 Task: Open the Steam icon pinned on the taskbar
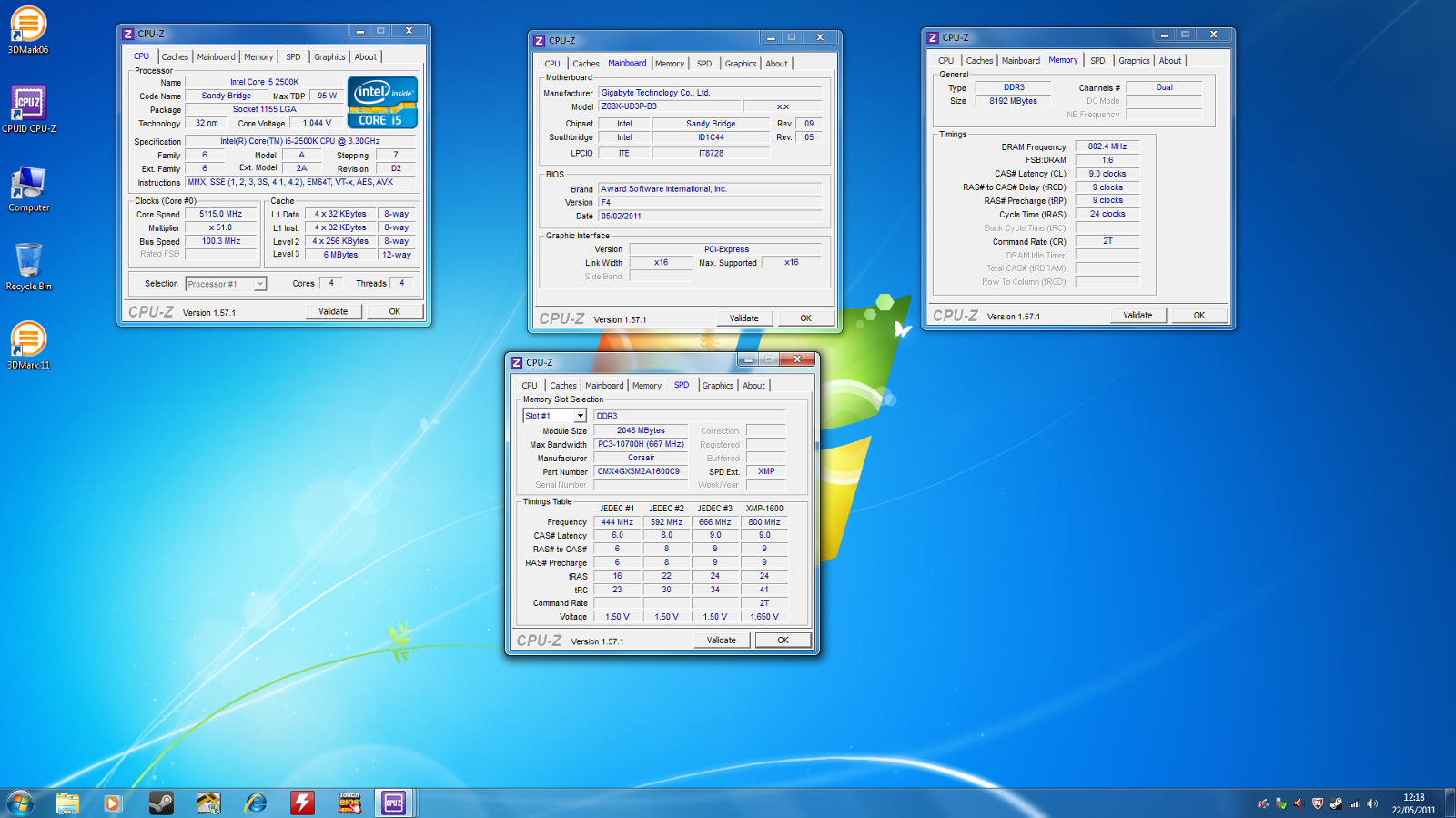coord(161,803)
